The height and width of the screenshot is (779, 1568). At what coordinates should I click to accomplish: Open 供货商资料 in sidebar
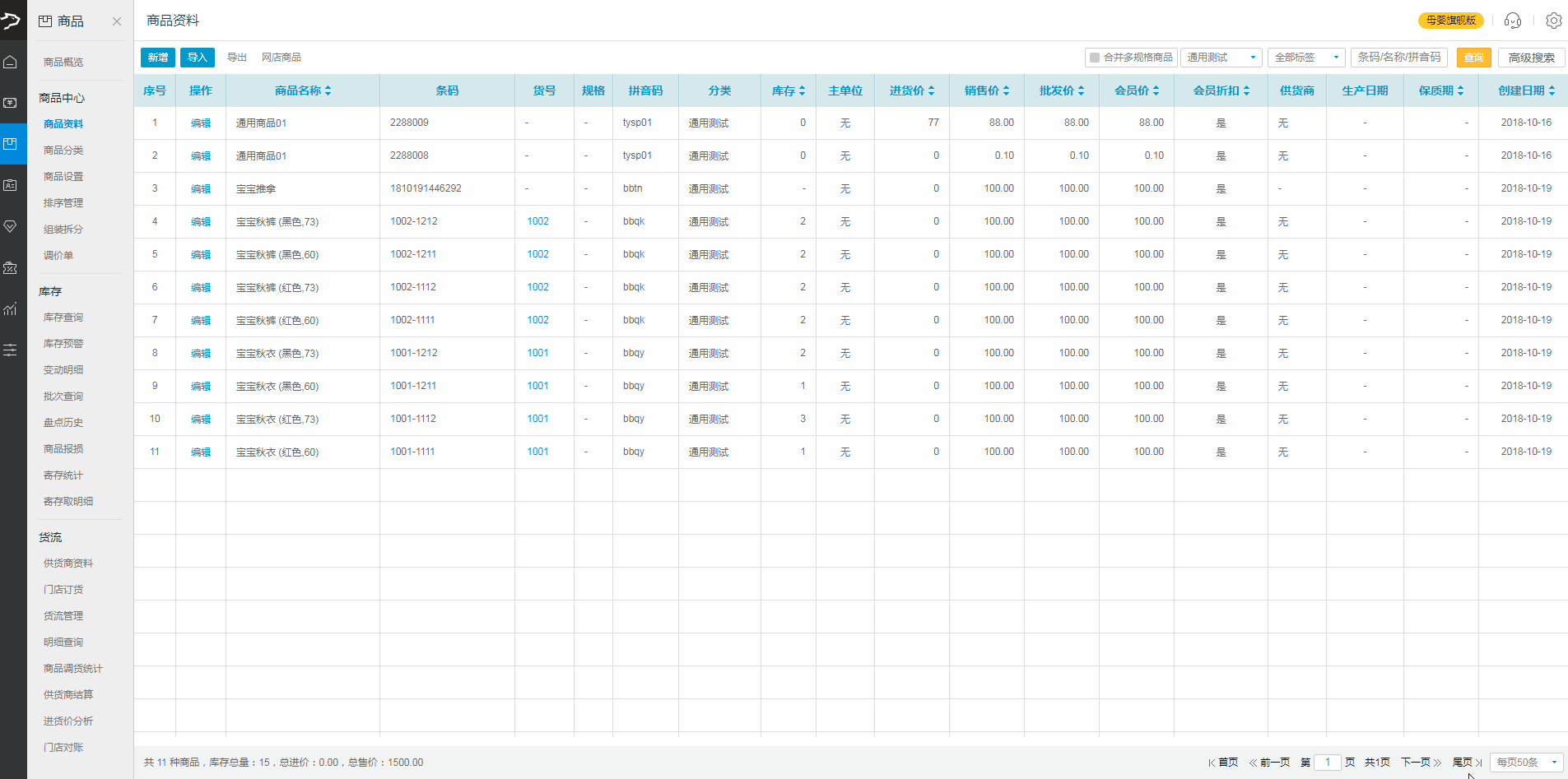(x=68, y=563)
